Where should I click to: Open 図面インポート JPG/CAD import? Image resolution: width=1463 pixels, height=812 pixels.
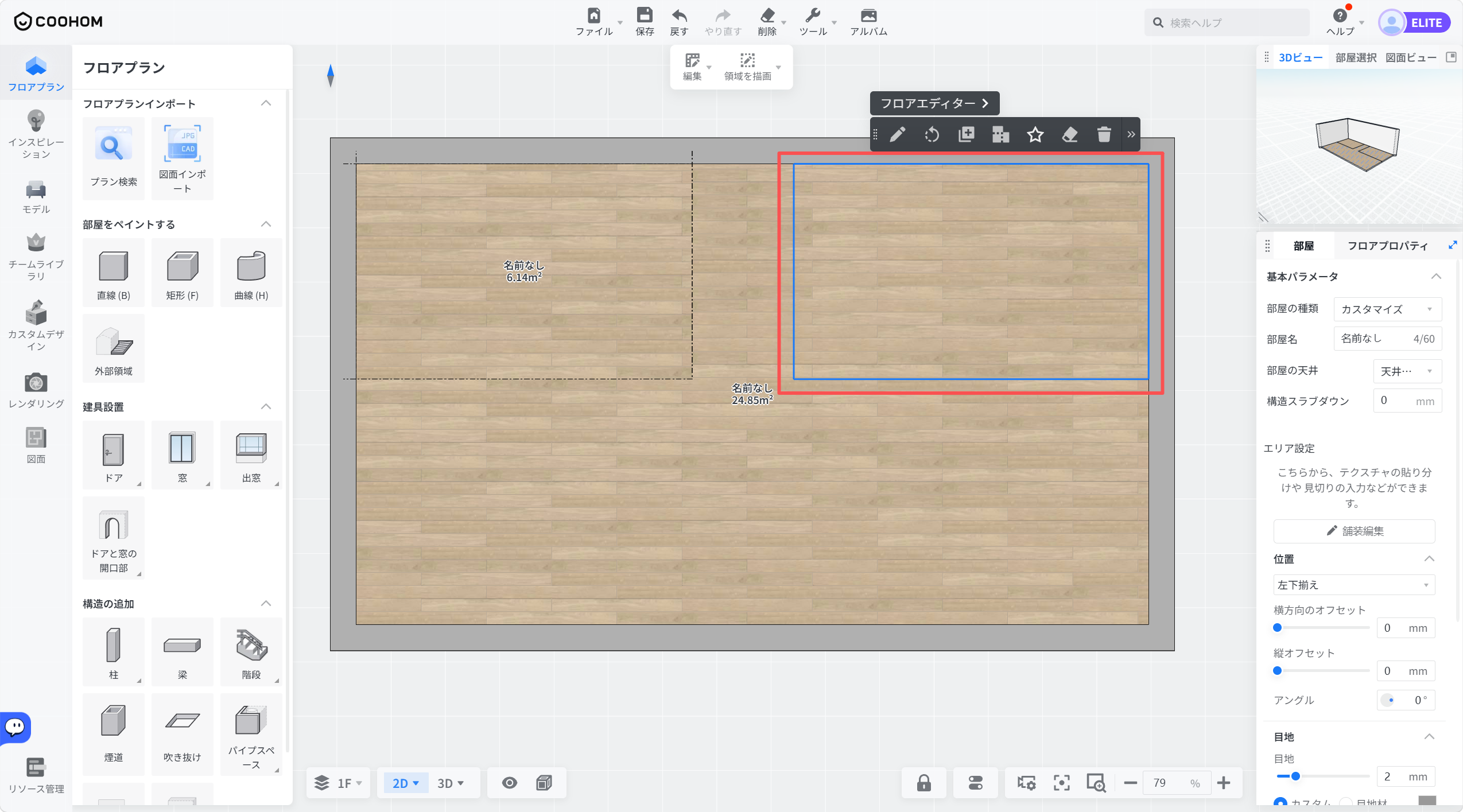(183, 158)
